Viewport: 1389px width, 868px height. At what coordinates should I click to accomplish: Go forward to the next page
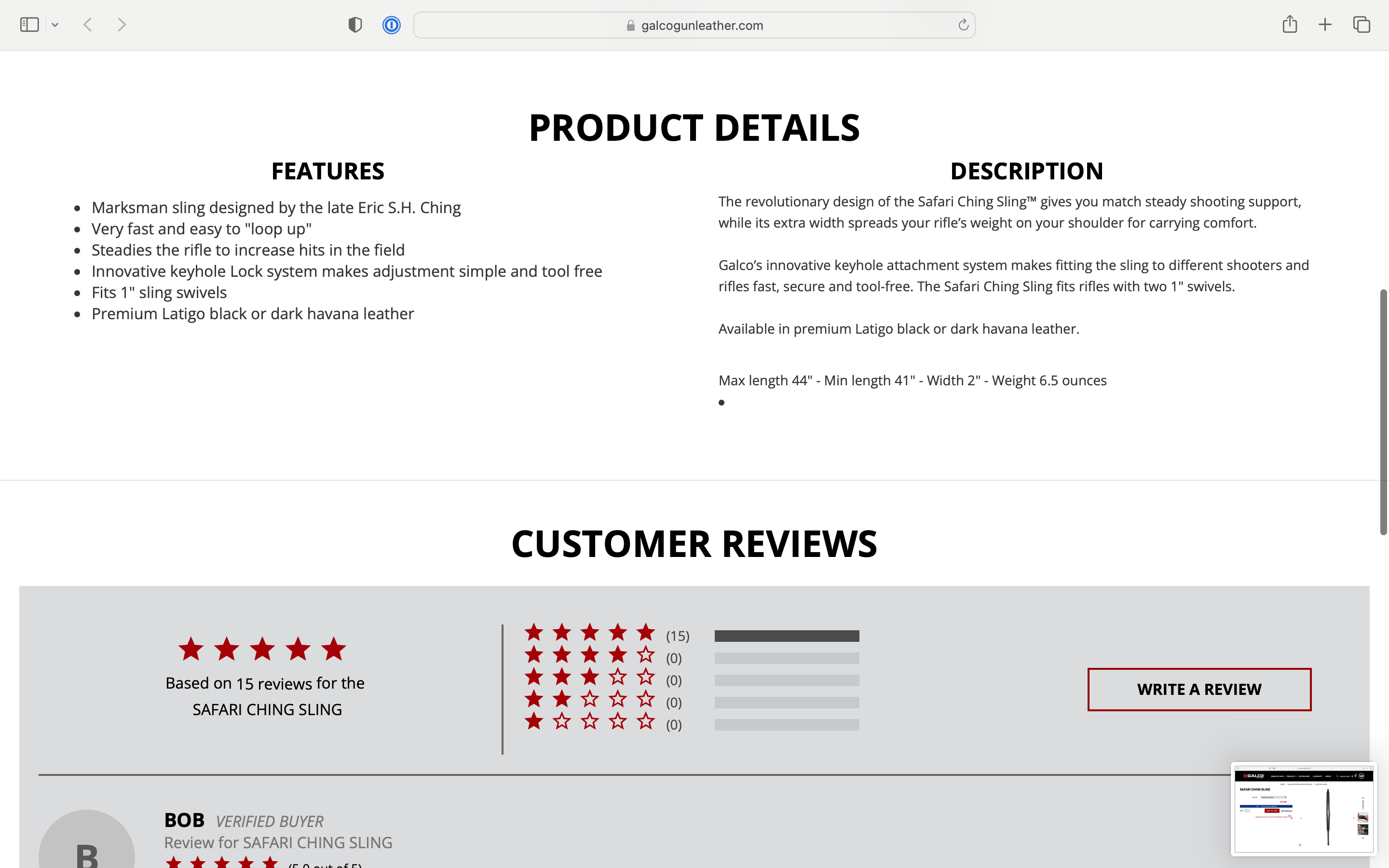tap(122, 25)
